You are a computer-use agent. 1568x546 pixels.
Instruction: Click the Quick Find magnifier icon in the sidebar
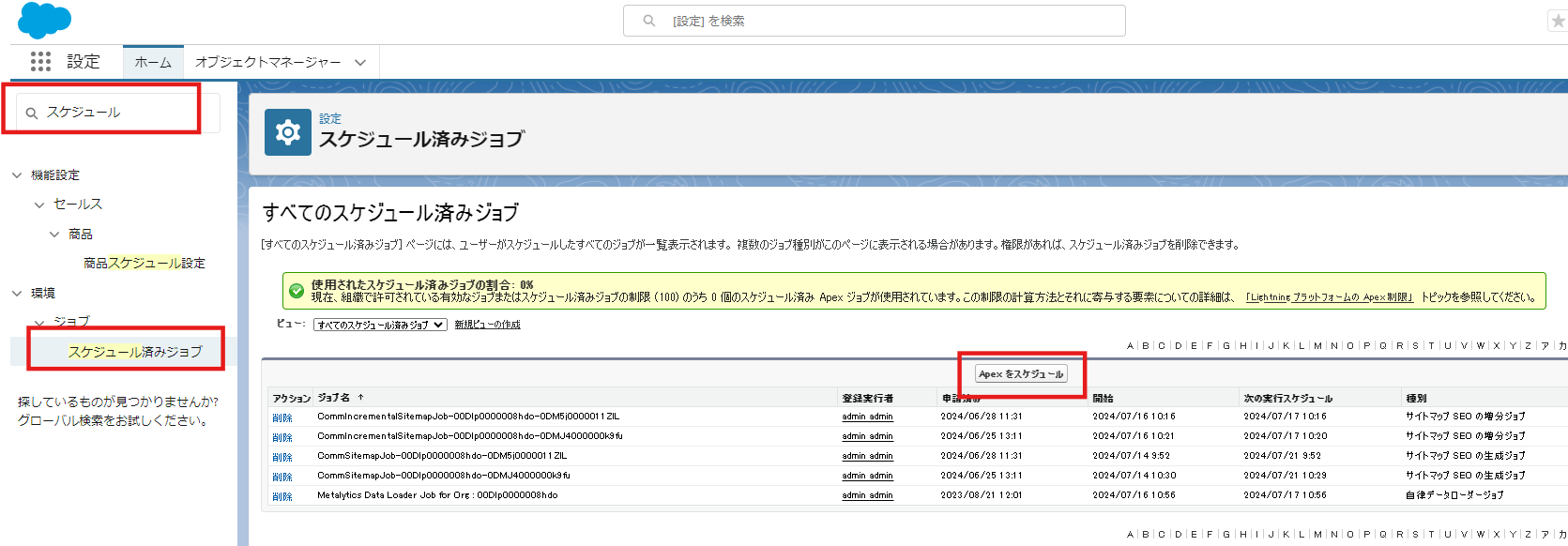point(32,113)
